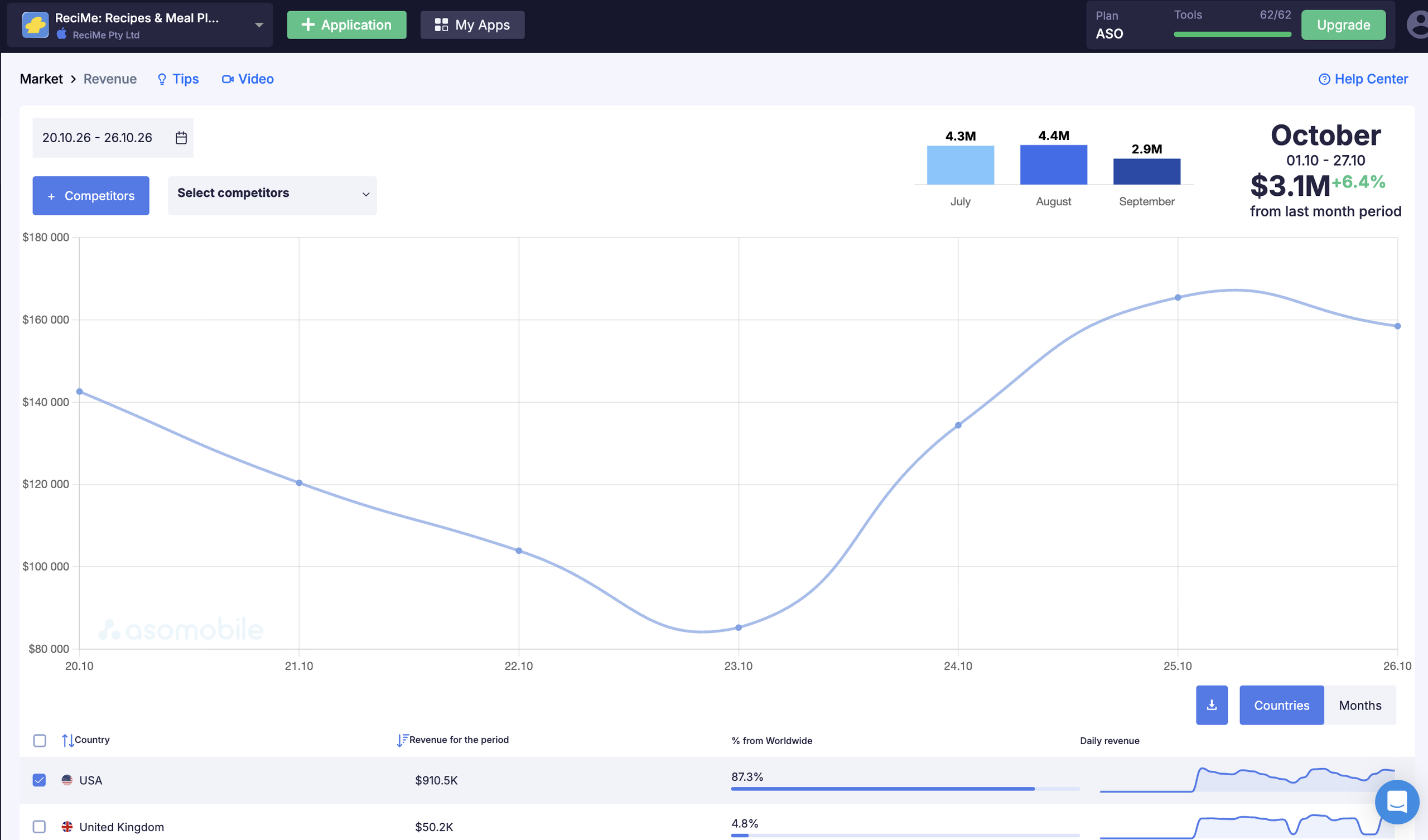Viewport: 1428px width, 840px height.
Task: Expand the Select competitors dropdown
Action: [x=272, y=196]
